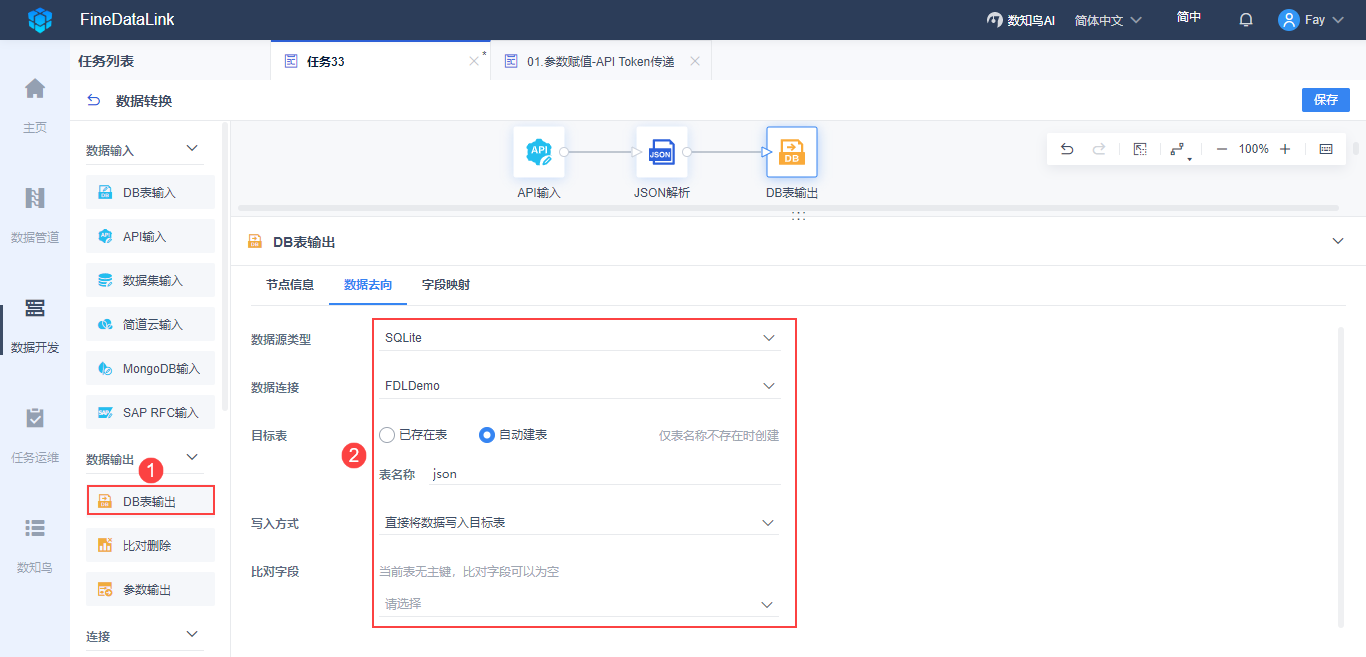Add an API输入 operator from list

pyautogui.click(x=150, y=236)
